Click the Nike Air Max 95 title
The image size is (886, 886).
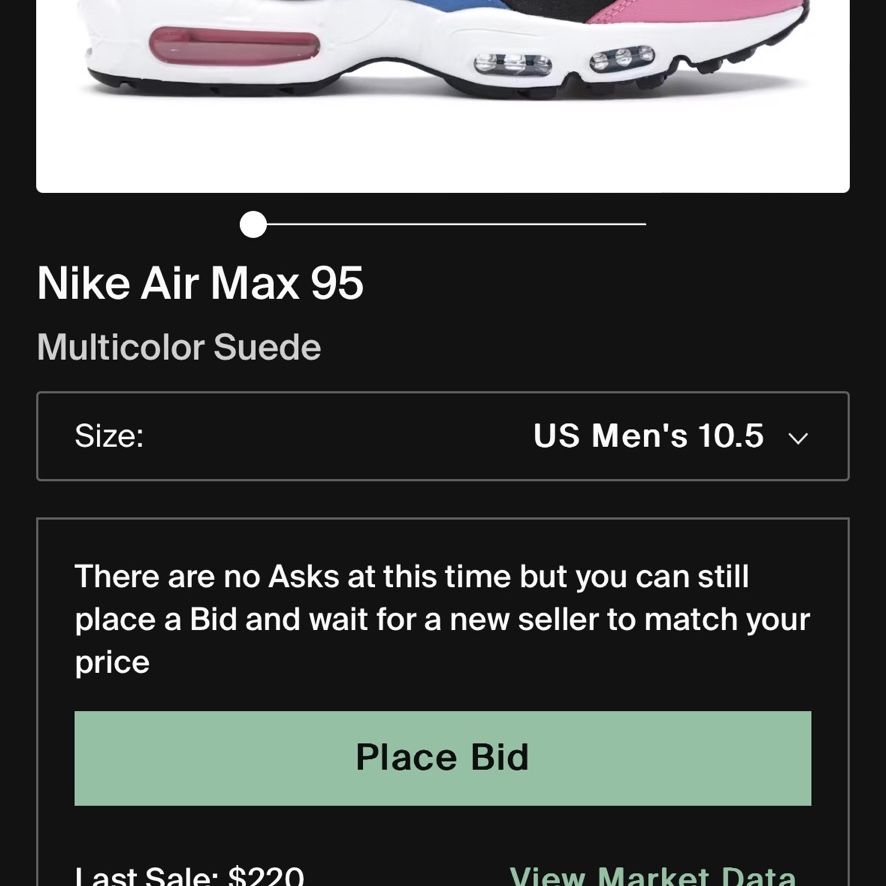pyautogui.click(x=200, y=283)
